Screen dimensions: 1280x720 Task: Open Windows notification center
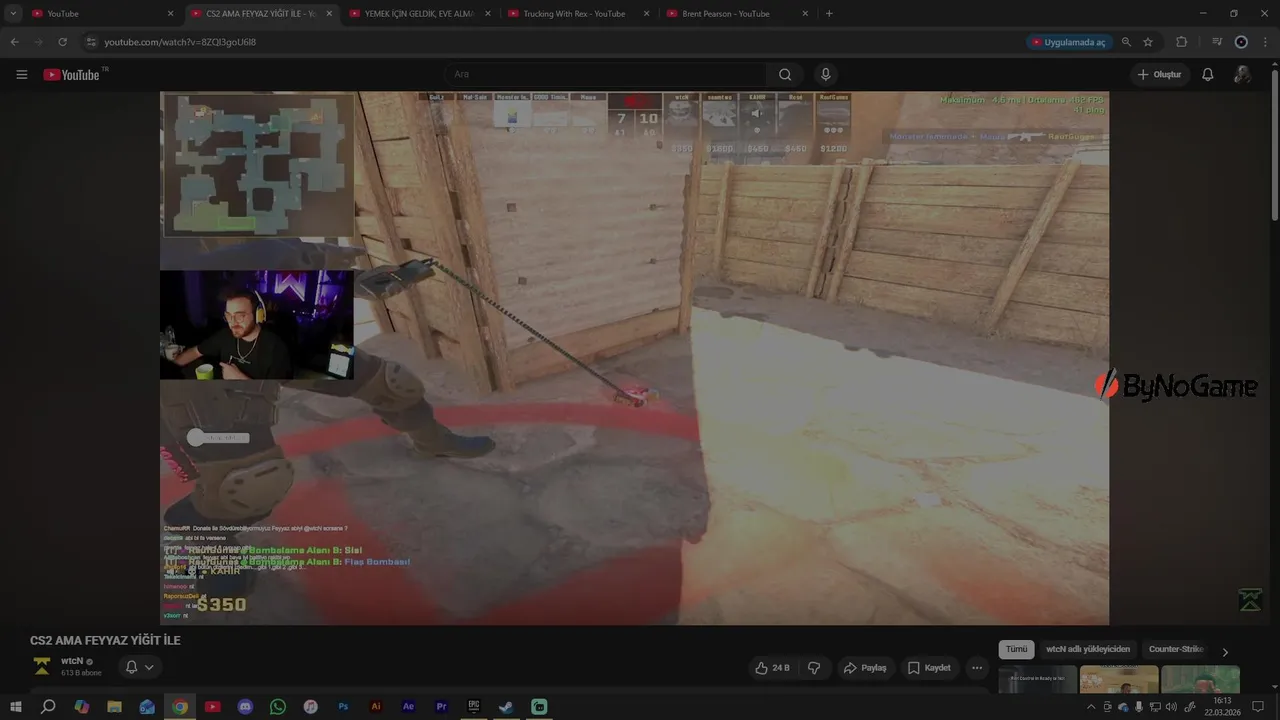click(x=1258, y=706)
